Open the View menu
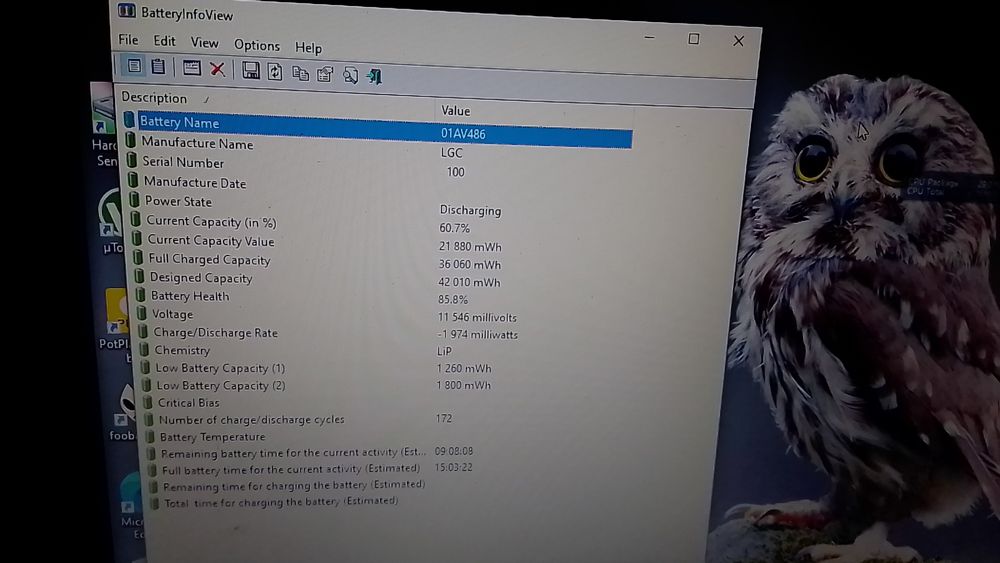This screenshot has height=563, width=1000. (205, 43)
